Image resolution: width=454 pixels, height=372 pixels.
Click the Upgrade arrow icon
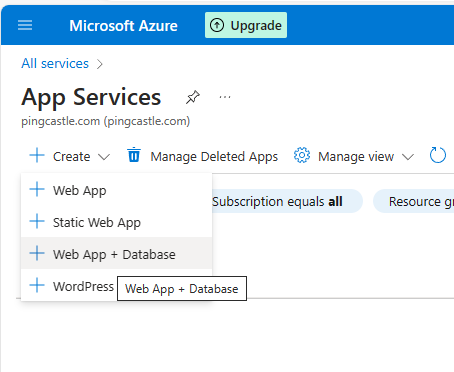pyautogui.click(x=217, y=25)
